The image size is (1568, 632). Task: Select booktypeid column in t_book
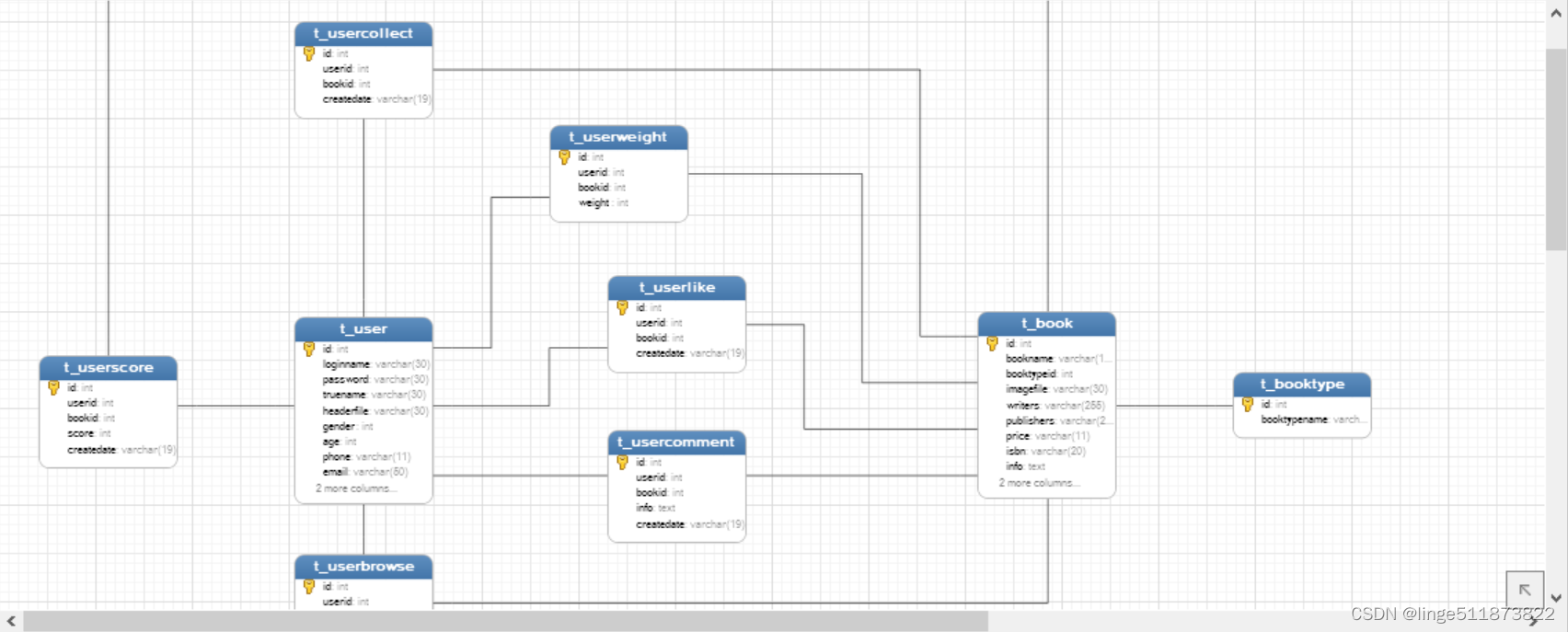pyautogui.click(x=1039, y=374)
